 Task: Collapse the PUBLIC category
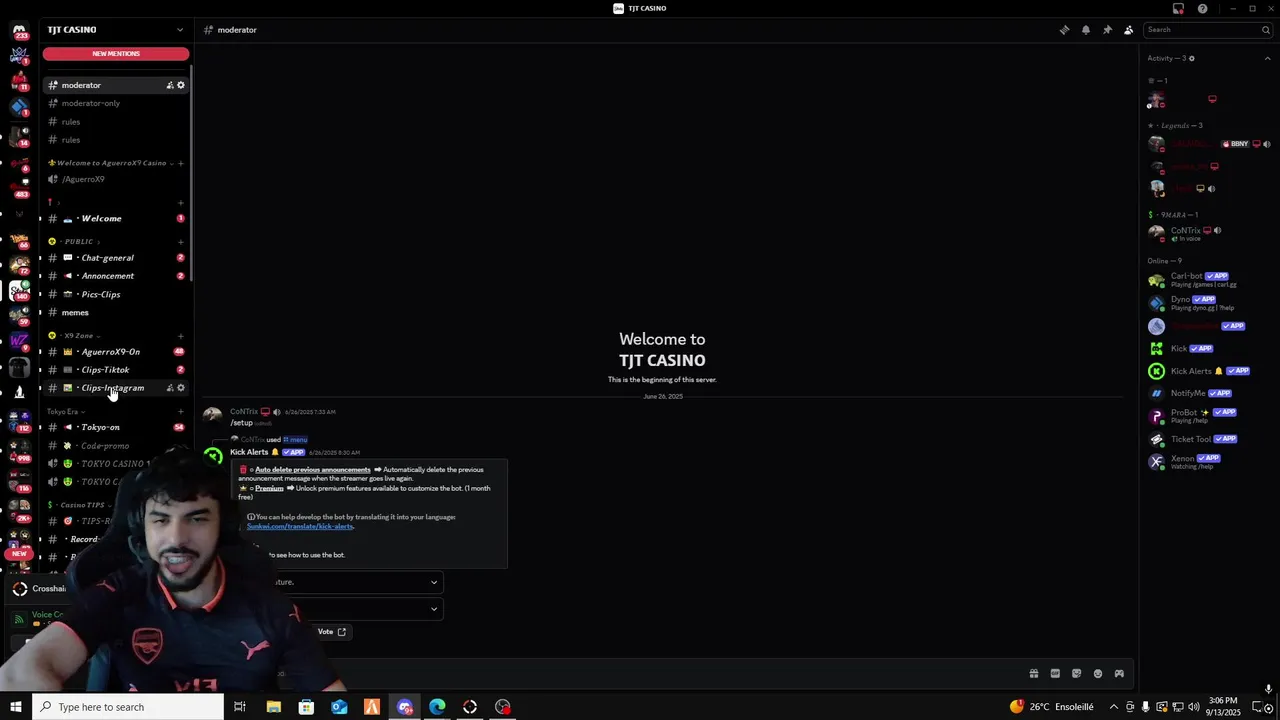pyautogui.click(x=78, y=241)
